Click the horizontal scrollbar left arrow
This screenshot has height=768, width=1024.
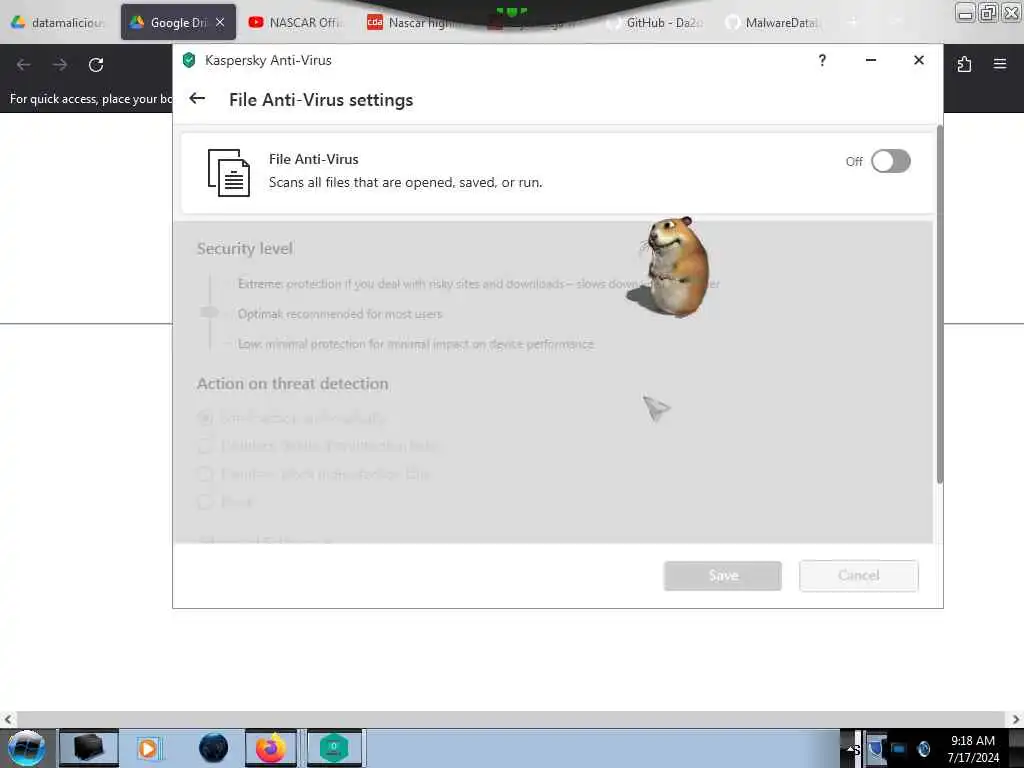pos(8,719)
